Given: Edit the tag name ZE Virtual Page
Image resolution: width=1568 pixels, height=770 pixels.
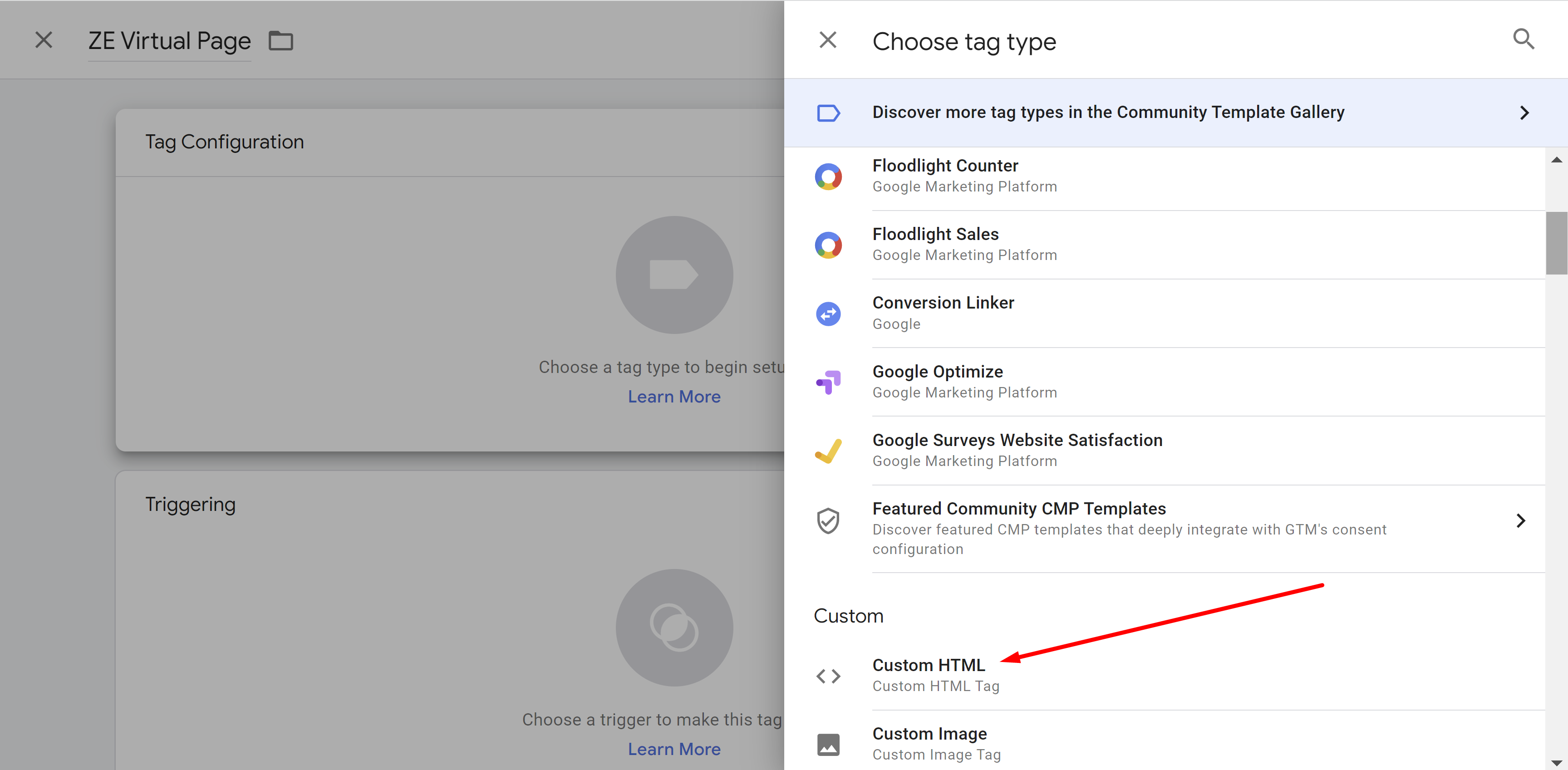Looking at the screenshot, I should [x=170, y=41].
